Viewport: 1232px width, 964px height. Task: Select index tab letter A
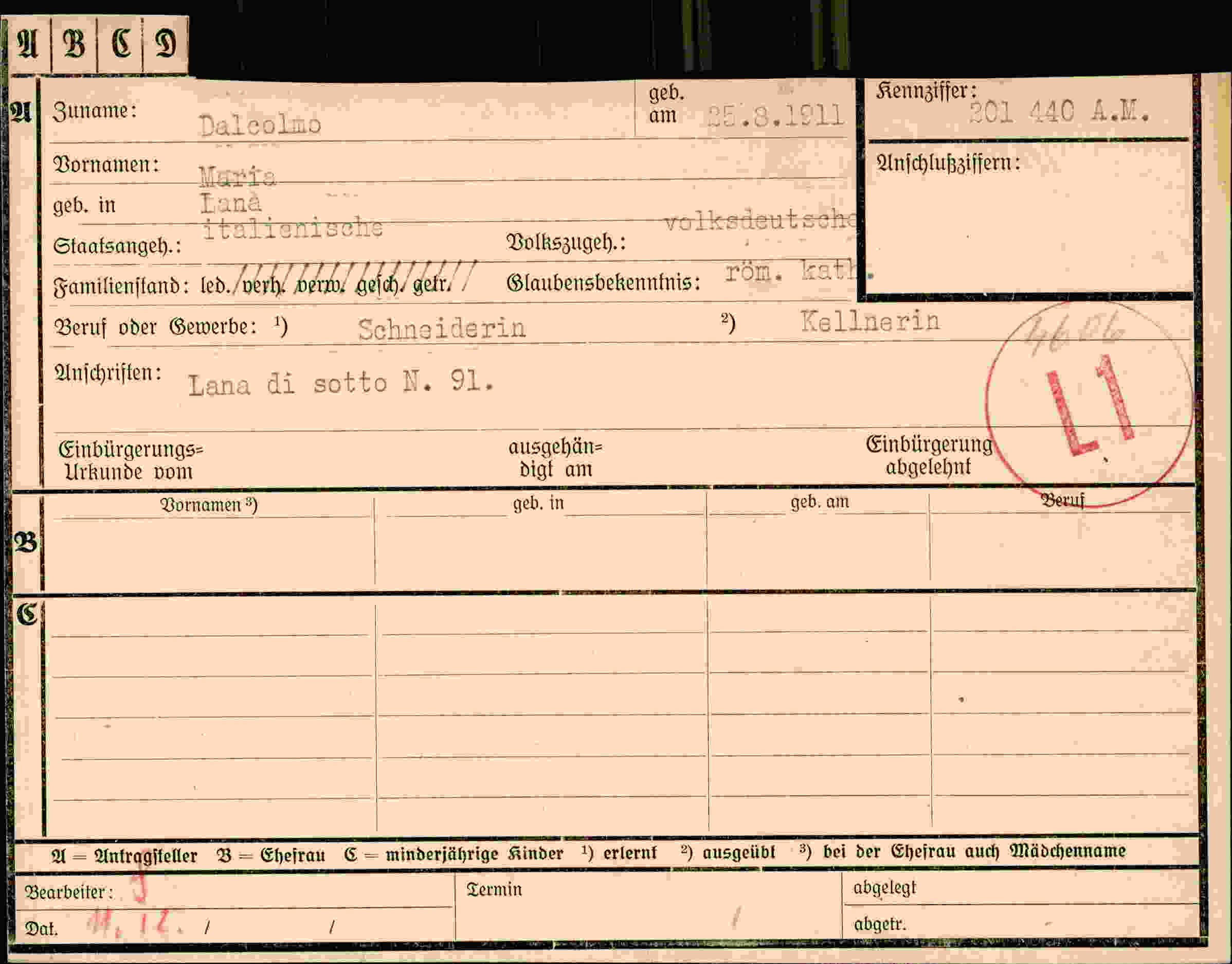pos(27,44)
